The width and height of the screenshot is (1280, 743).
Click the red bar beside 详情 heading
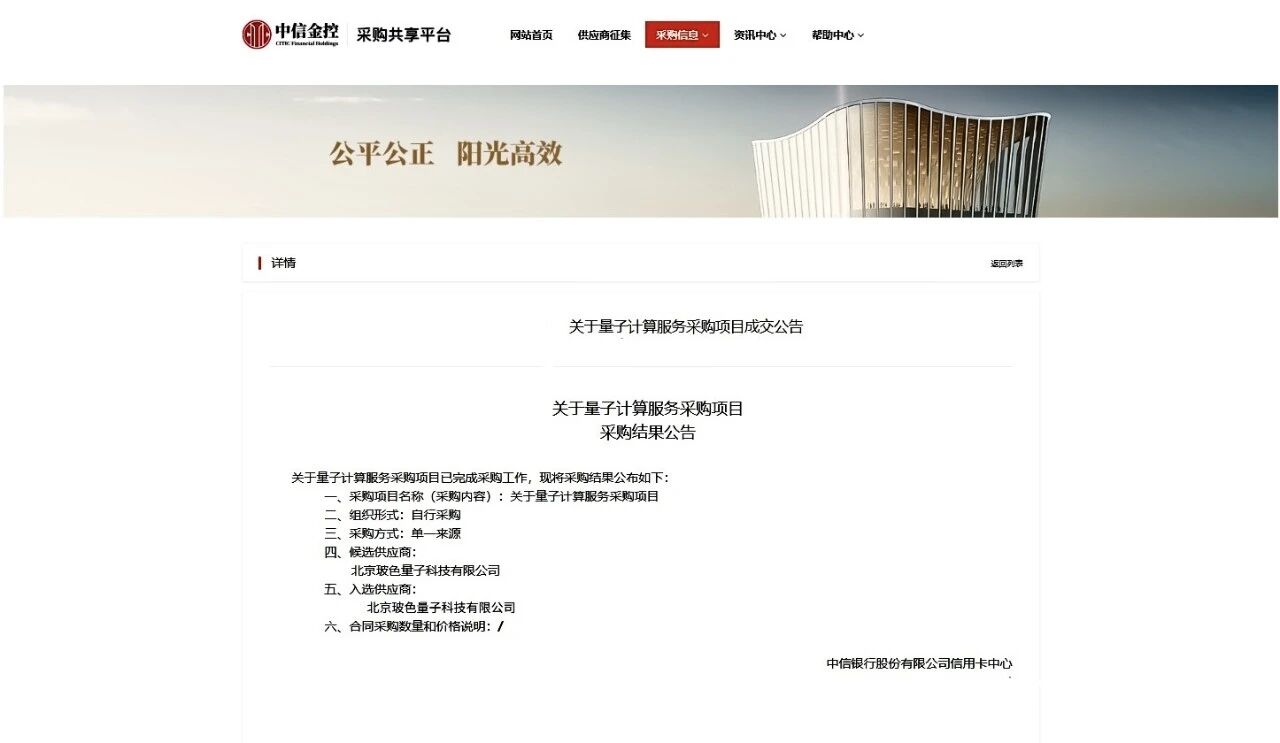point(260,263)
